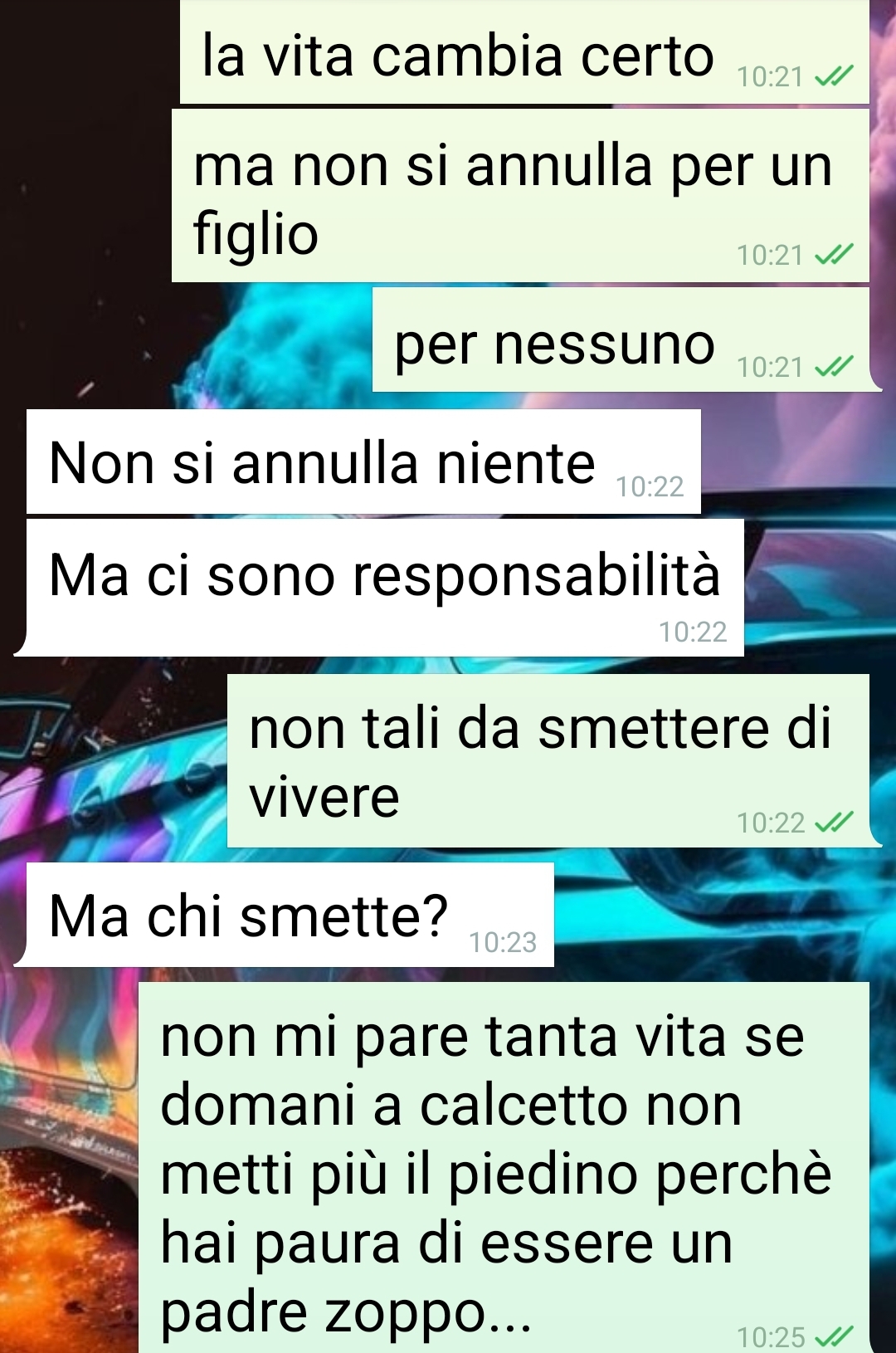This screenshot has width=896, height=1353.
Task: Tap the double check on 'non tali da smettere di vivere'
Action: click(x=834, y=823)
